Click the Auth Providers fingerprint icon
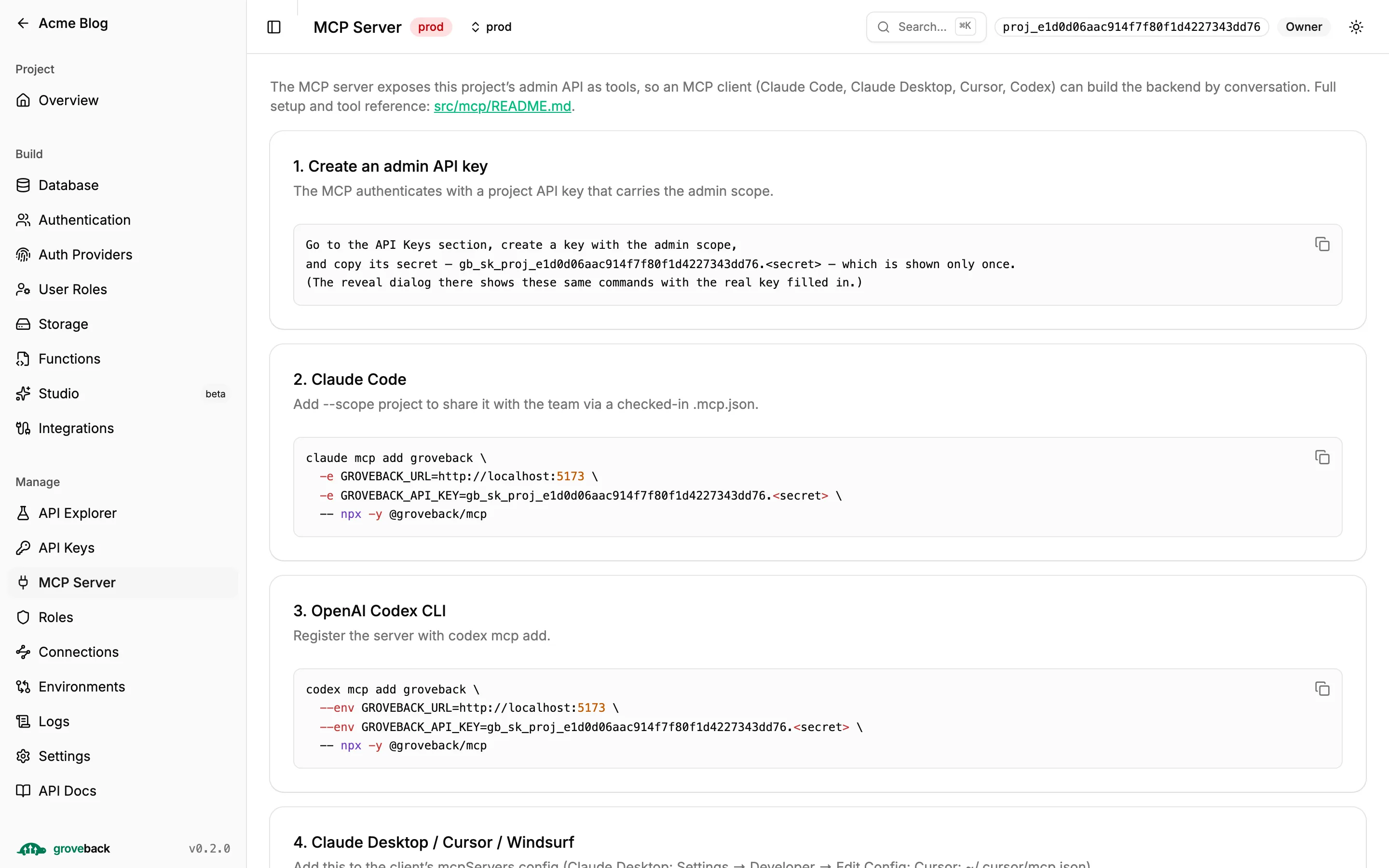The image size is (1389, 868). point(23,255)
